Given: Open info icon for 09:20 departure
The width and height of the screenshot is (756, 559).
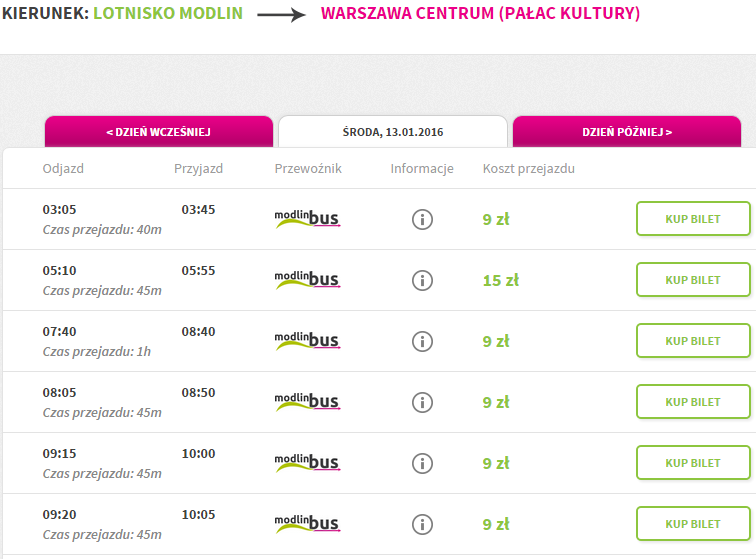Looking at the screenshot, I should coord(422,524).
